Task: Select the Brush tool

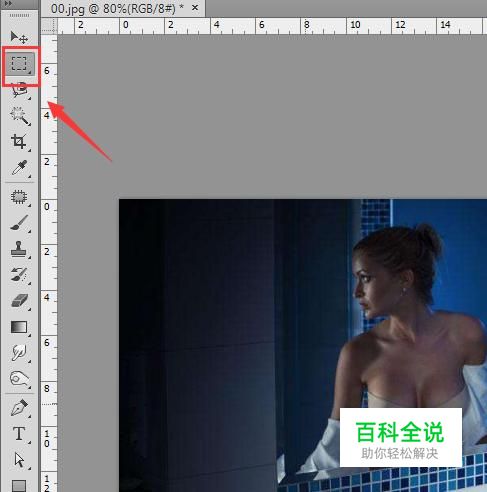Action: [x=19, y=223]
